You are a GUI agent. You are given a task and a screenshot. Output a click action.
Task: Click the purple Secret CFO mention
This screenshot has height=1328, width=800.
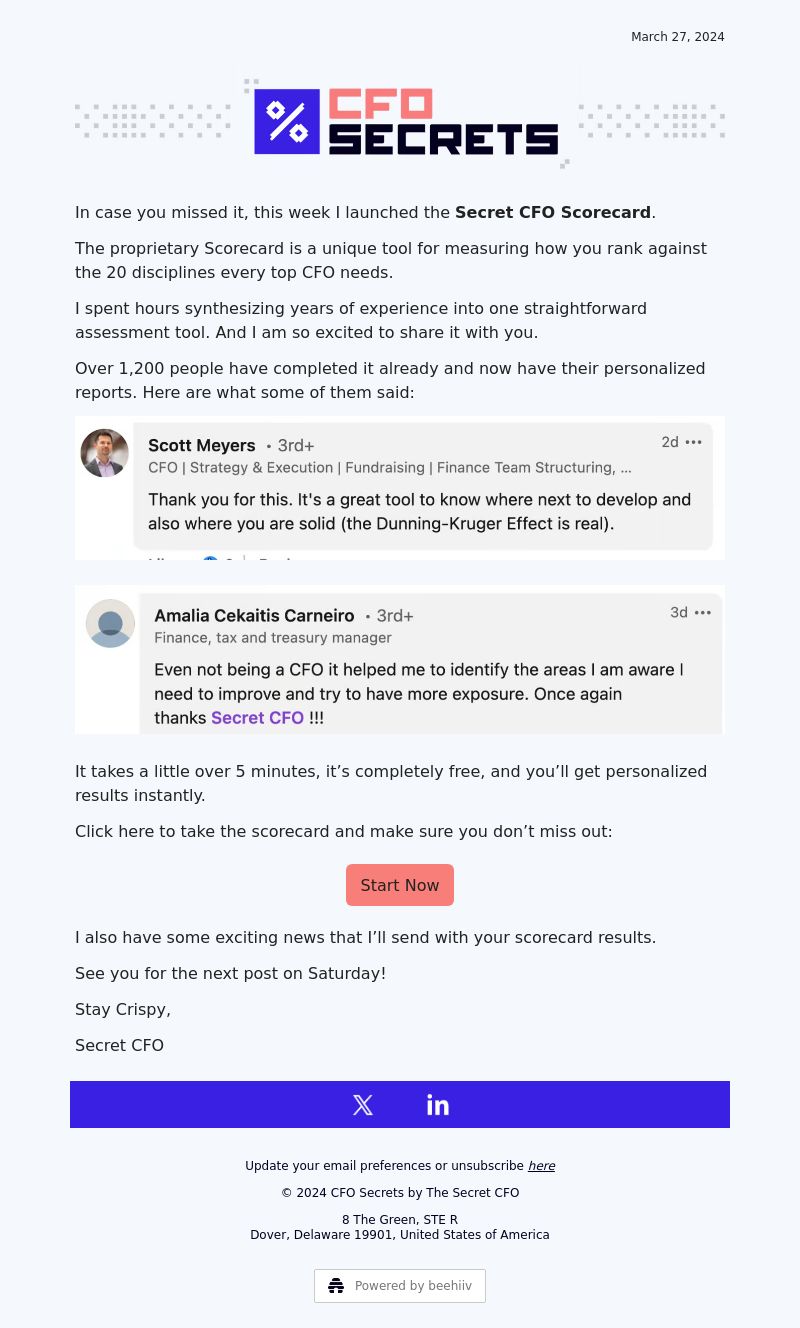(x=257, y=718)
